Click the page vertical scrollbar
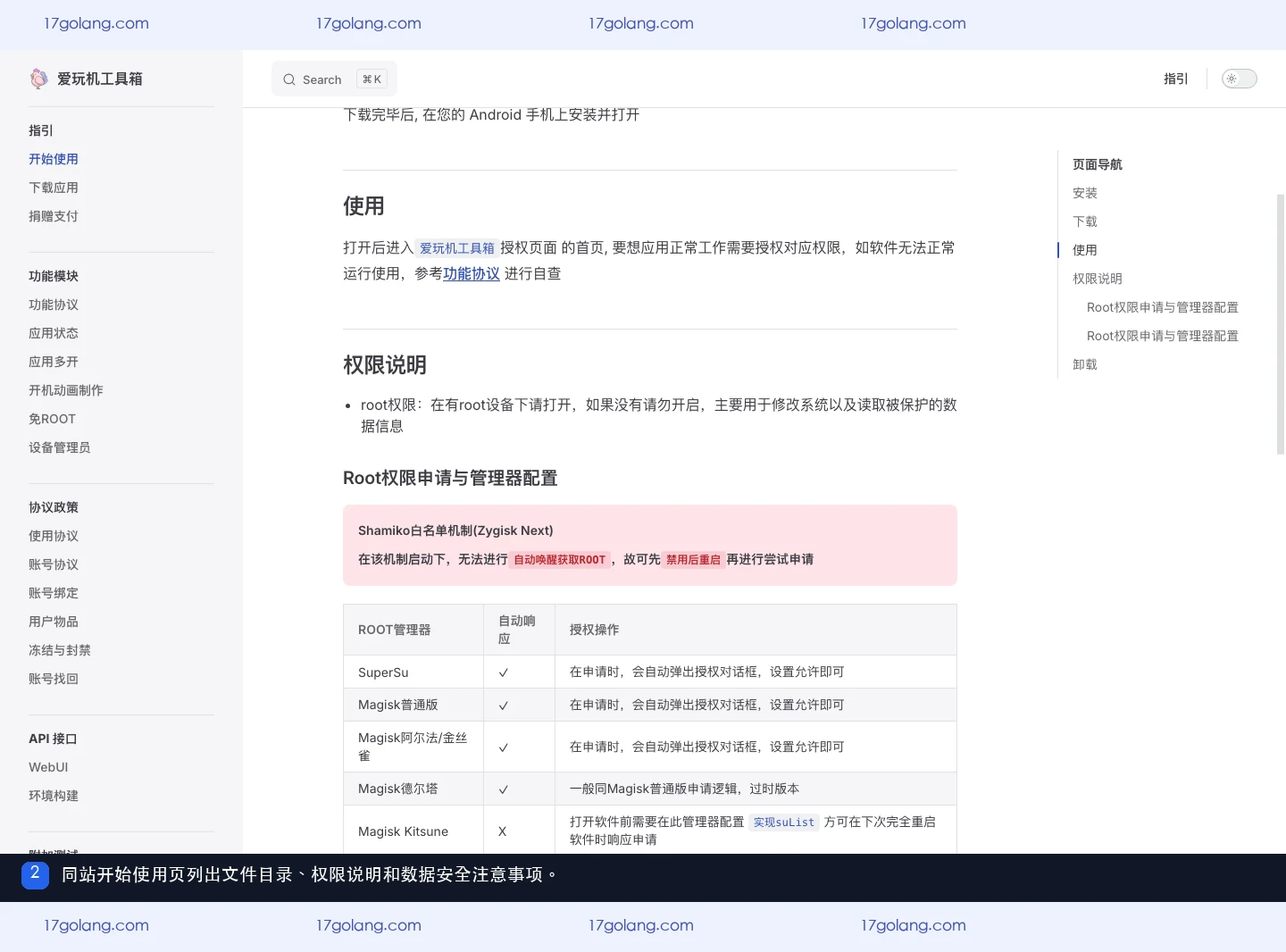The width and height of the screenshot is (1286, 952). click(x=1281, y=325)
